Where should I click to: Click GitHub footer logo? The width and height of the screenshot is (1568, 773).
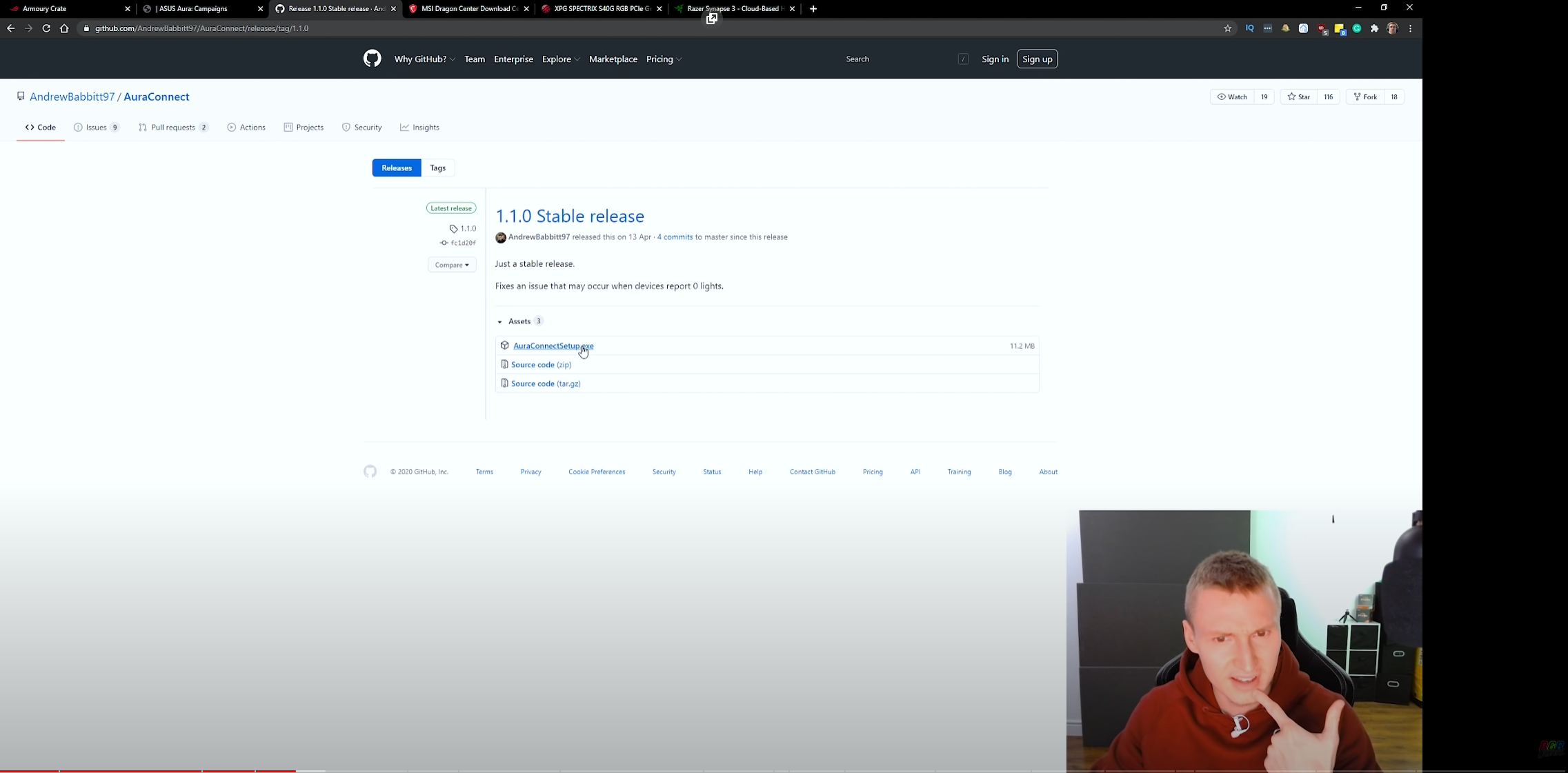coord(370,472)
